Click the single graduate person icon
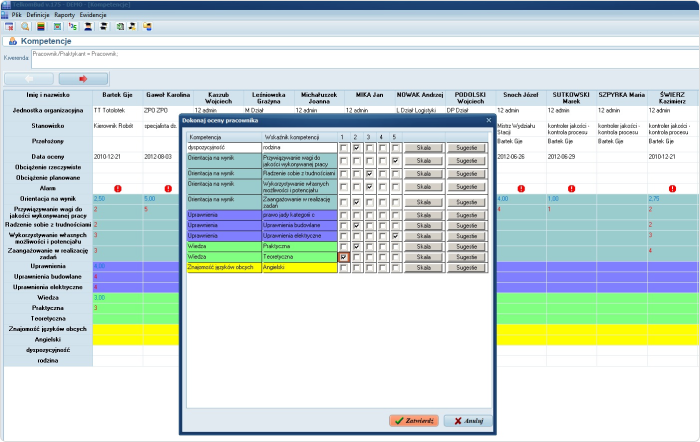700x442 pixels. 88,27
